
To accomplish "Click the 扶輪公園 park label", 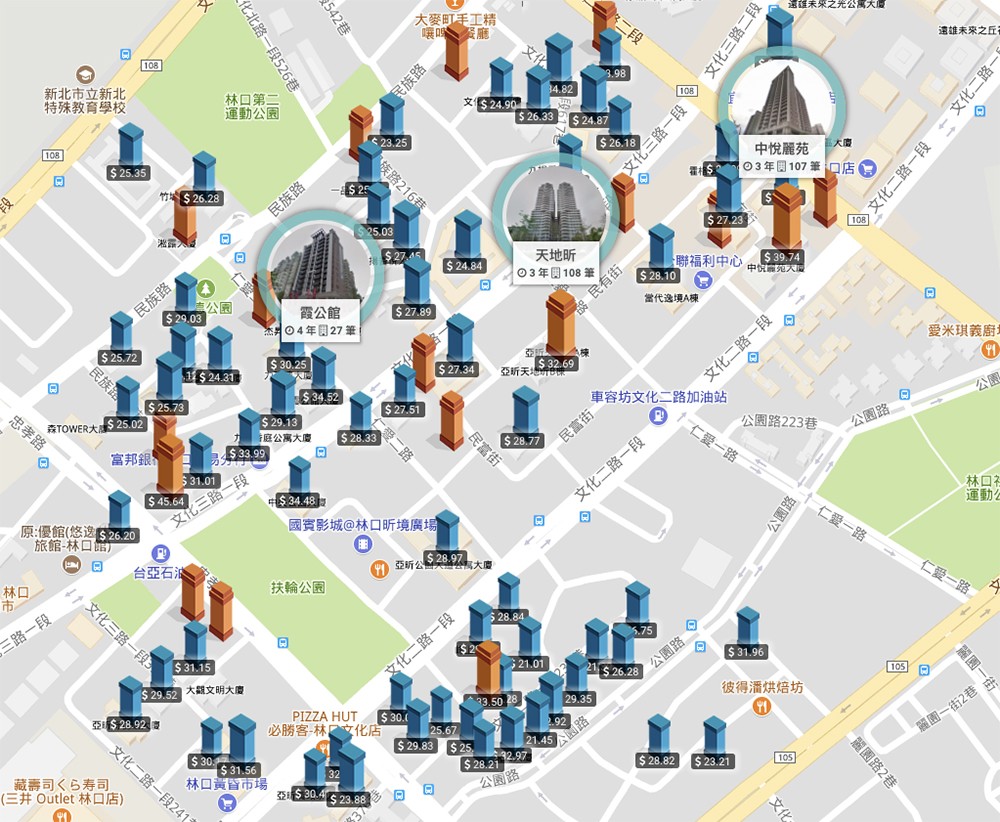I will 298,587.
